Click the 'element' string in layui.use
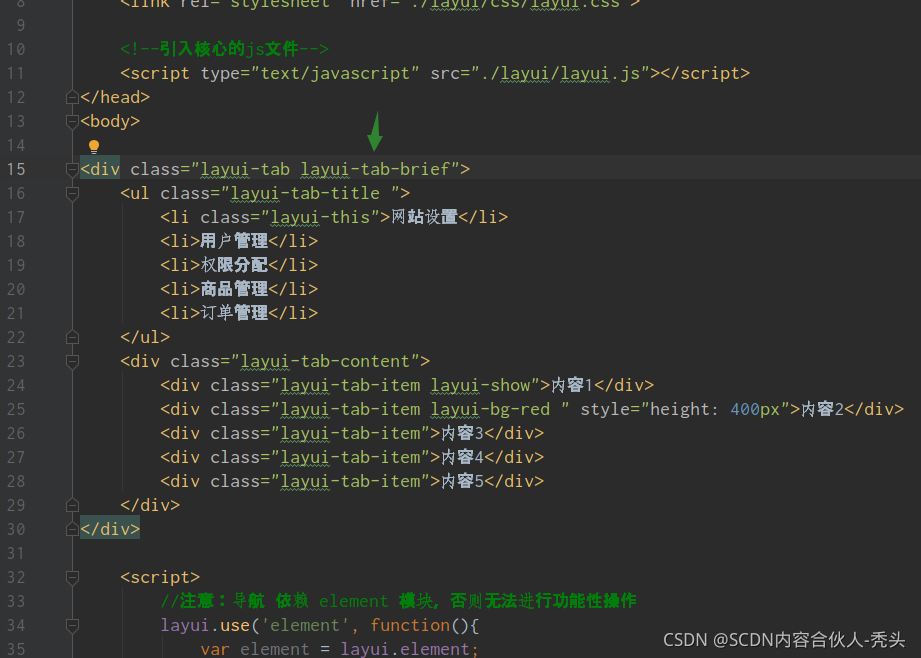Image resolution: width=921 pixels, height=658 pixels. point(305,626)
